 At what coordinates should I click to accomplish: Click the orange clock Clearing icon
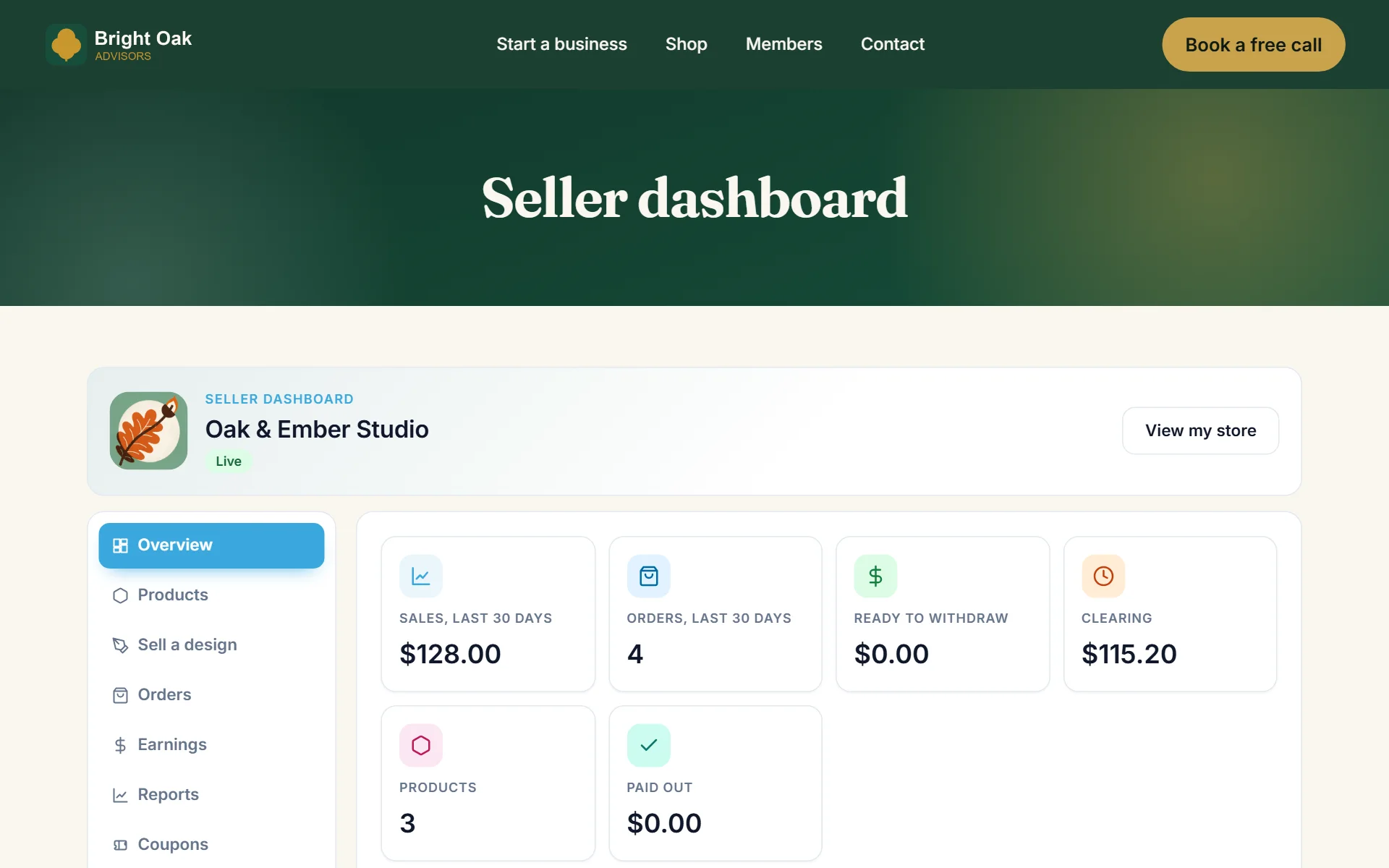[x=1103, y=576]
